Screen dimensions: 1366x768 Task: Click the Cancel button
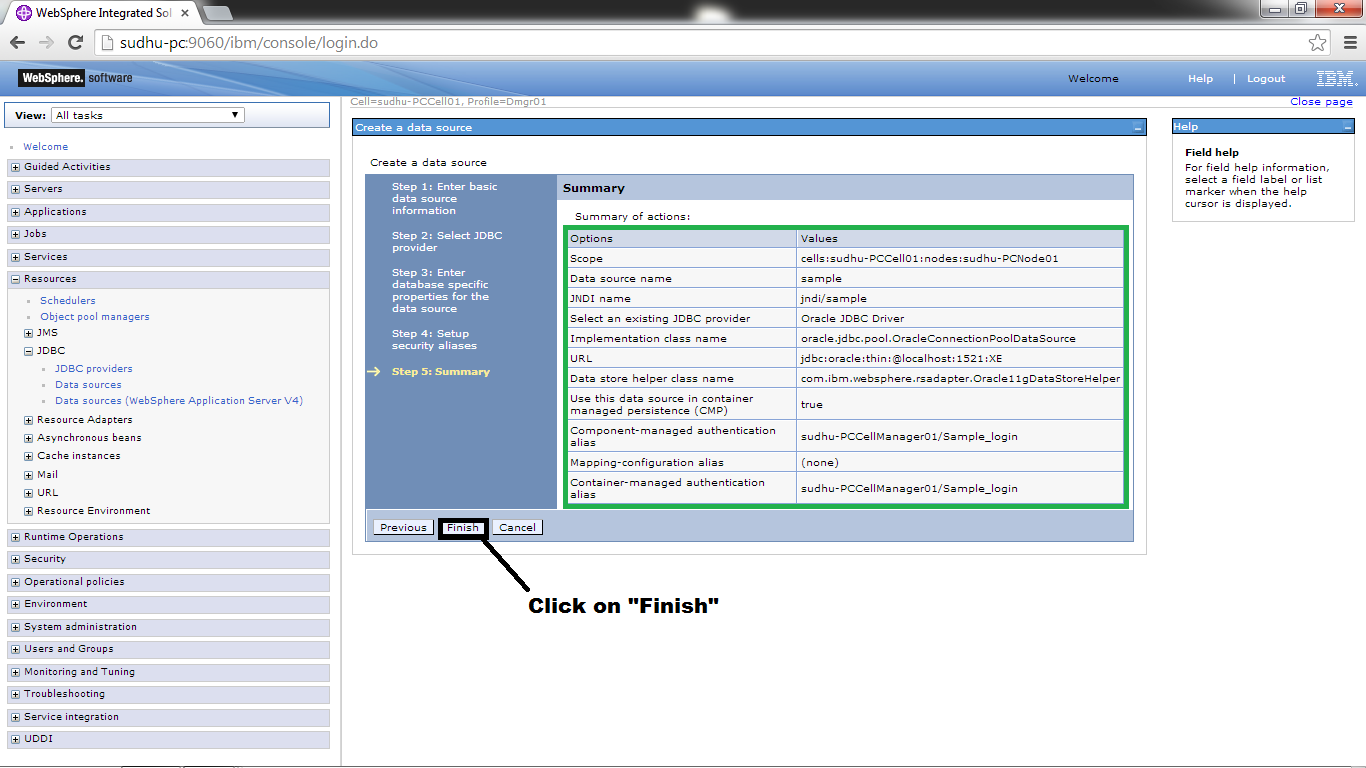tap(516, 527)
